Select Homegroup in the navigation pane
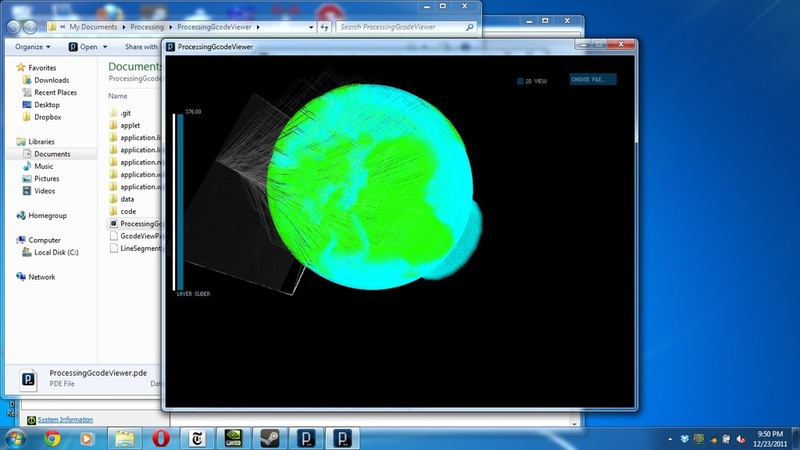800x450 pixels. pos(47,215)
